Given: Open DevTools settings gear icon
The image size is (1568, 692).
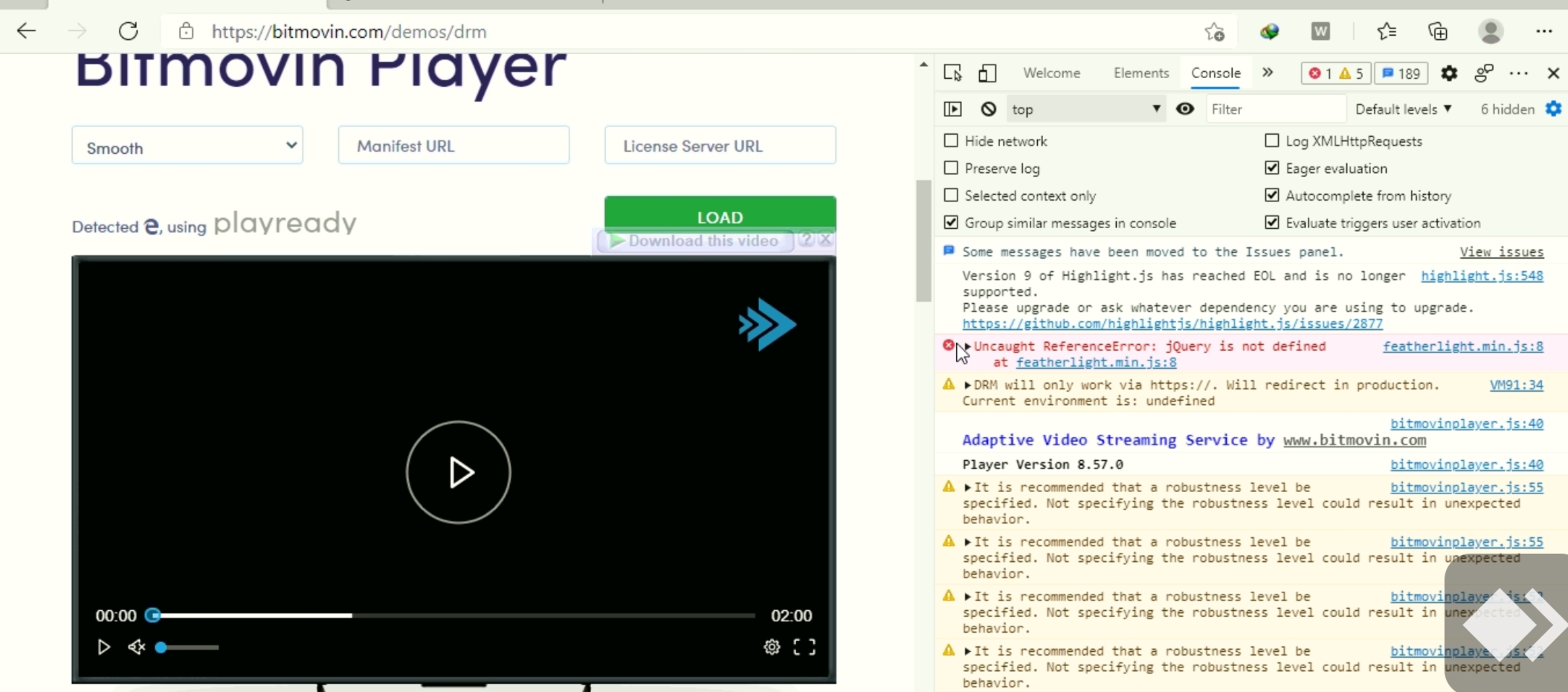Looking at the screenshot, I should [x=1448, y=73].
